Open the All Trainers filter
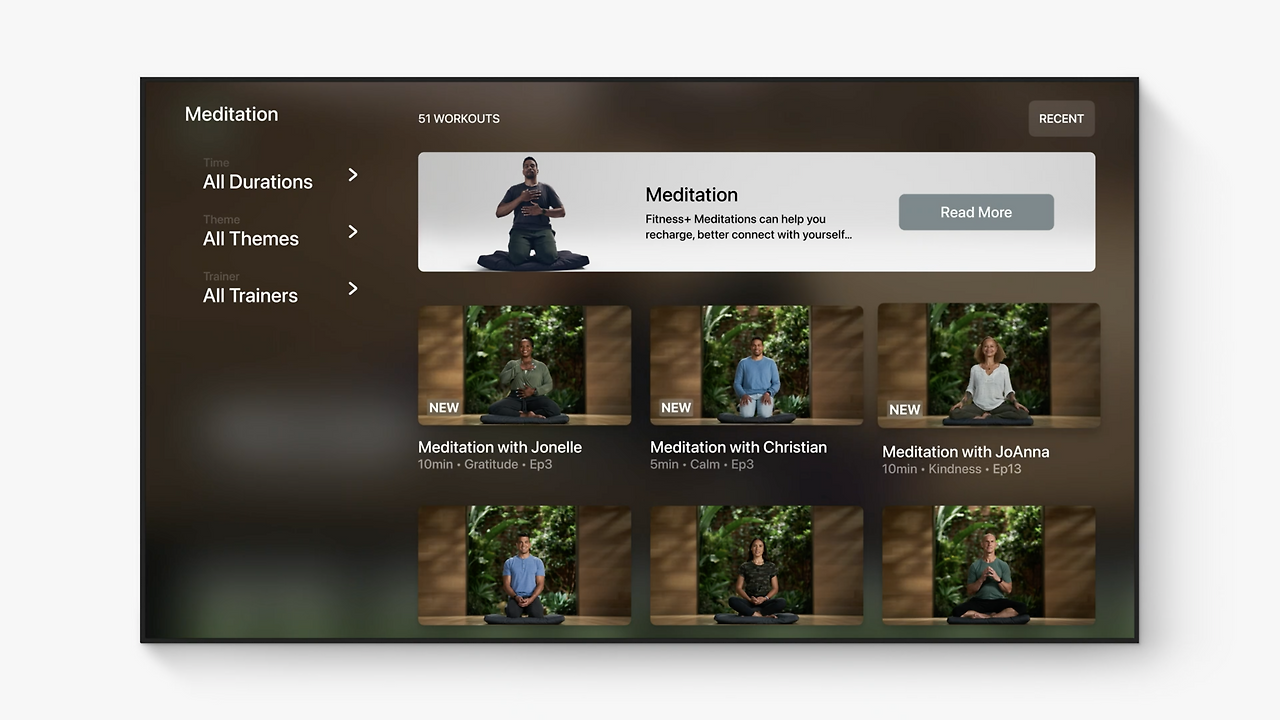 click(280, 289)
